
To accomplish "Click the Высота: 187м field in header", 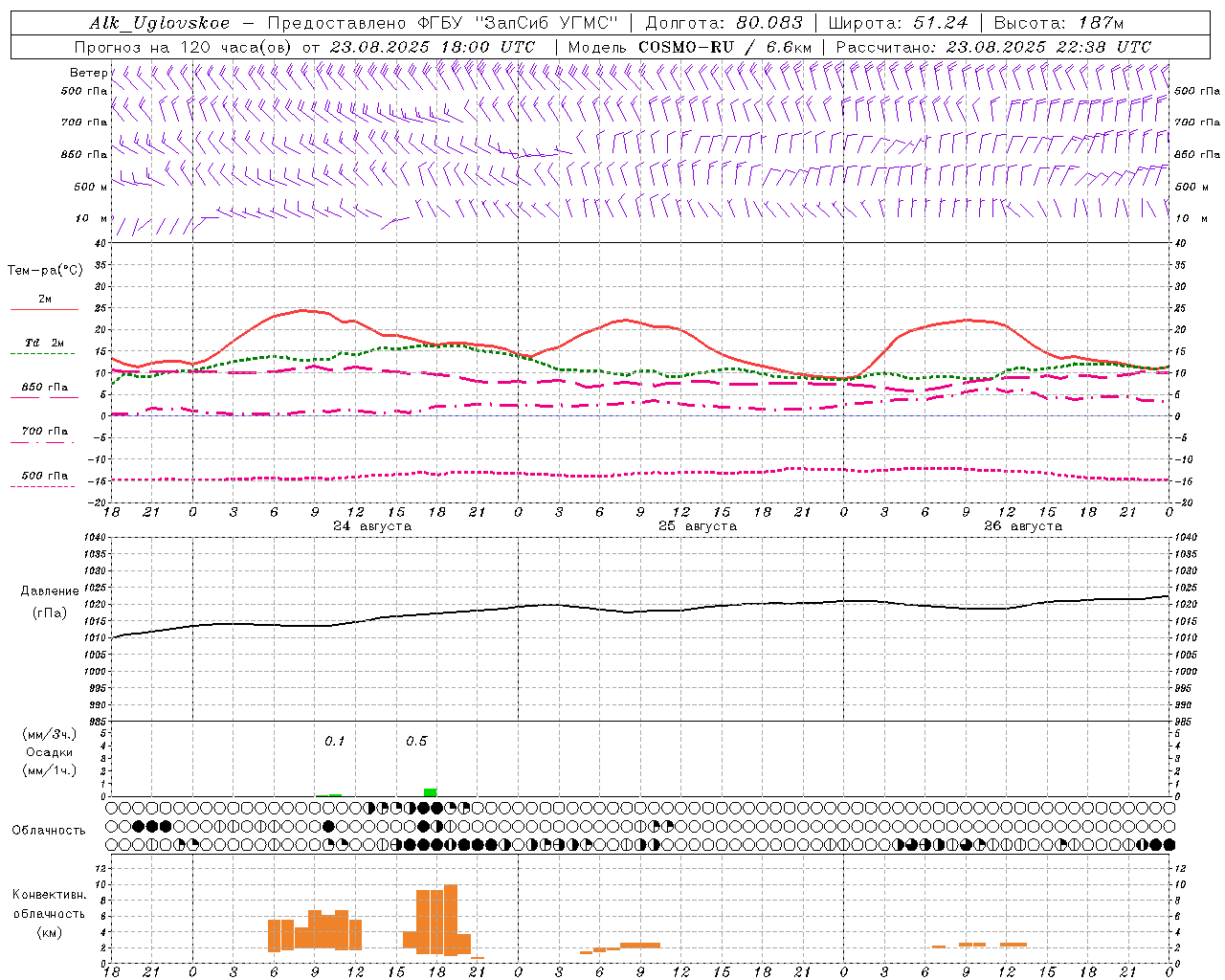I will click(1058, 23).
